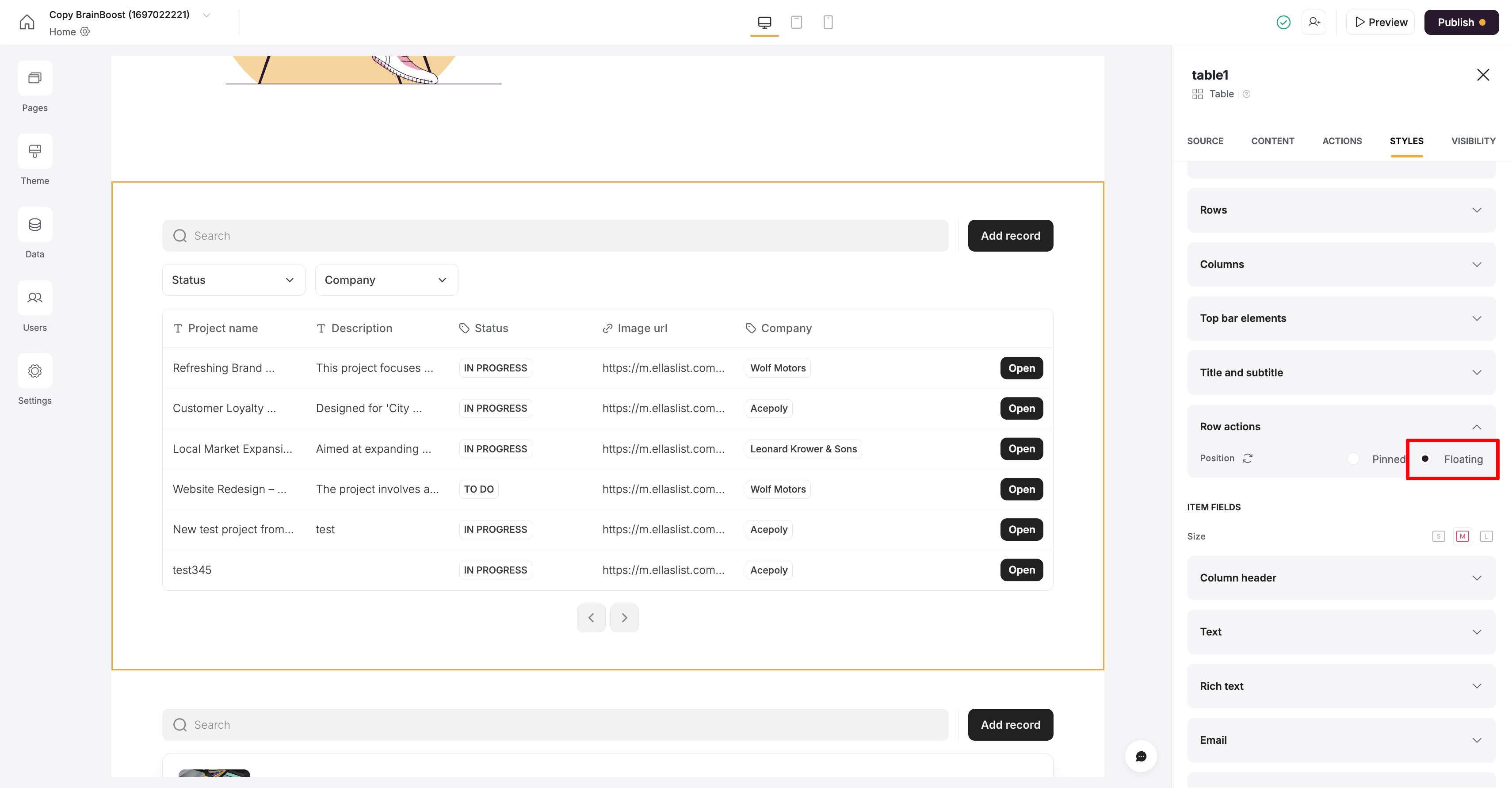
Task: Click Add record in the lower section
Action: point(1010,725)
